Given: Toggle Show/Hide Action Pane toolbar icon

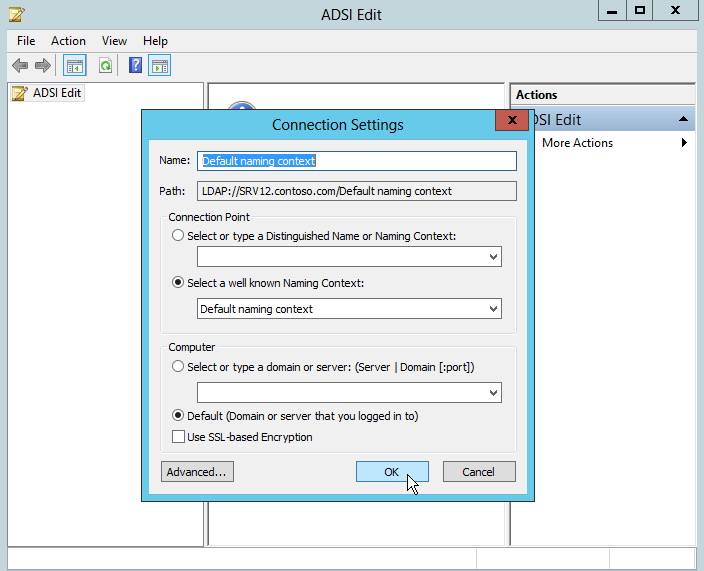Looking at the screenshot, I should [159, 66].
